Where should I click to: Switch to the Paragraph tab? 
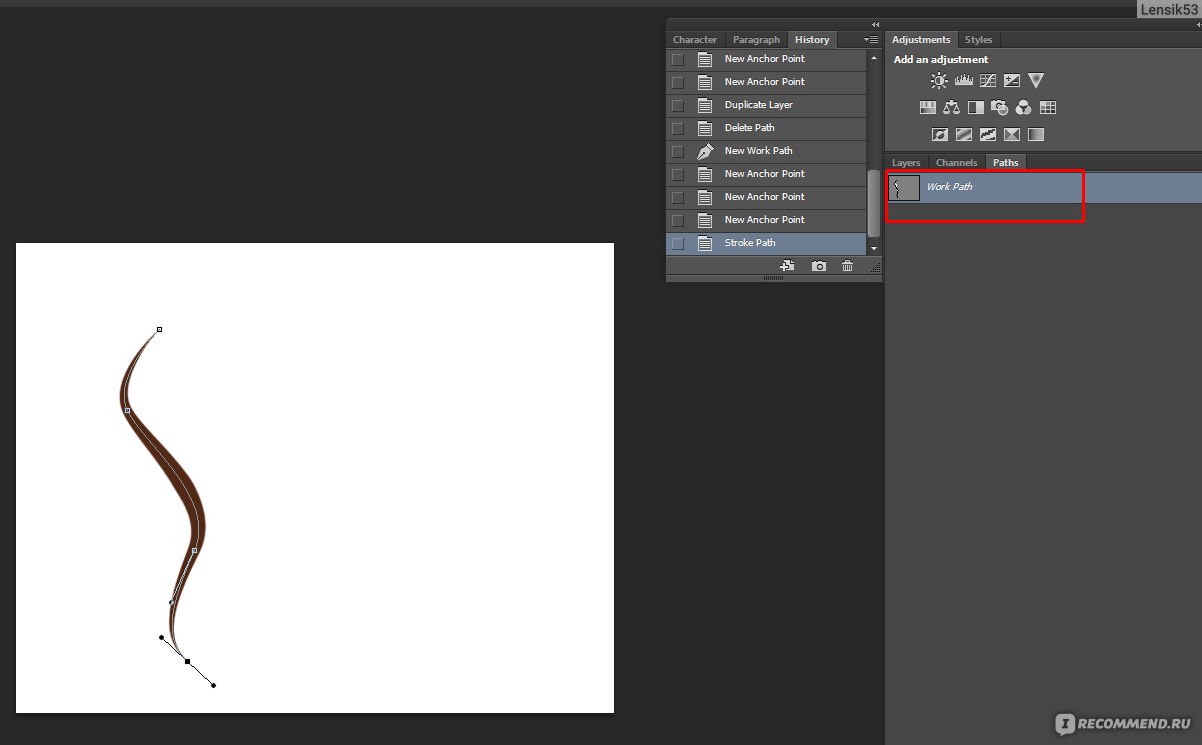pyautogui.click(x=756, y=40)
